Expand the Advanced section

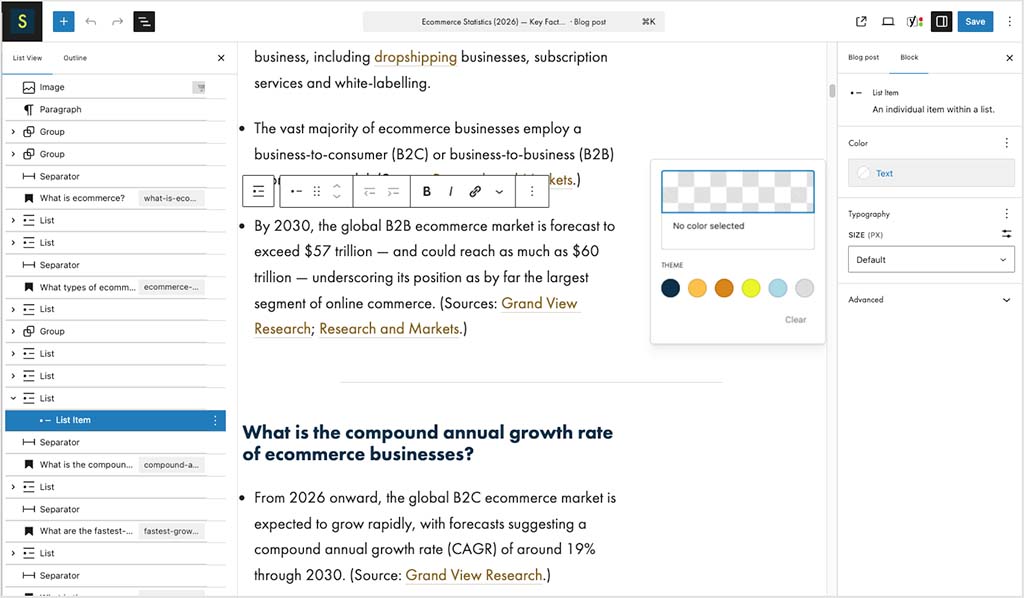[x=1006, y=300]
